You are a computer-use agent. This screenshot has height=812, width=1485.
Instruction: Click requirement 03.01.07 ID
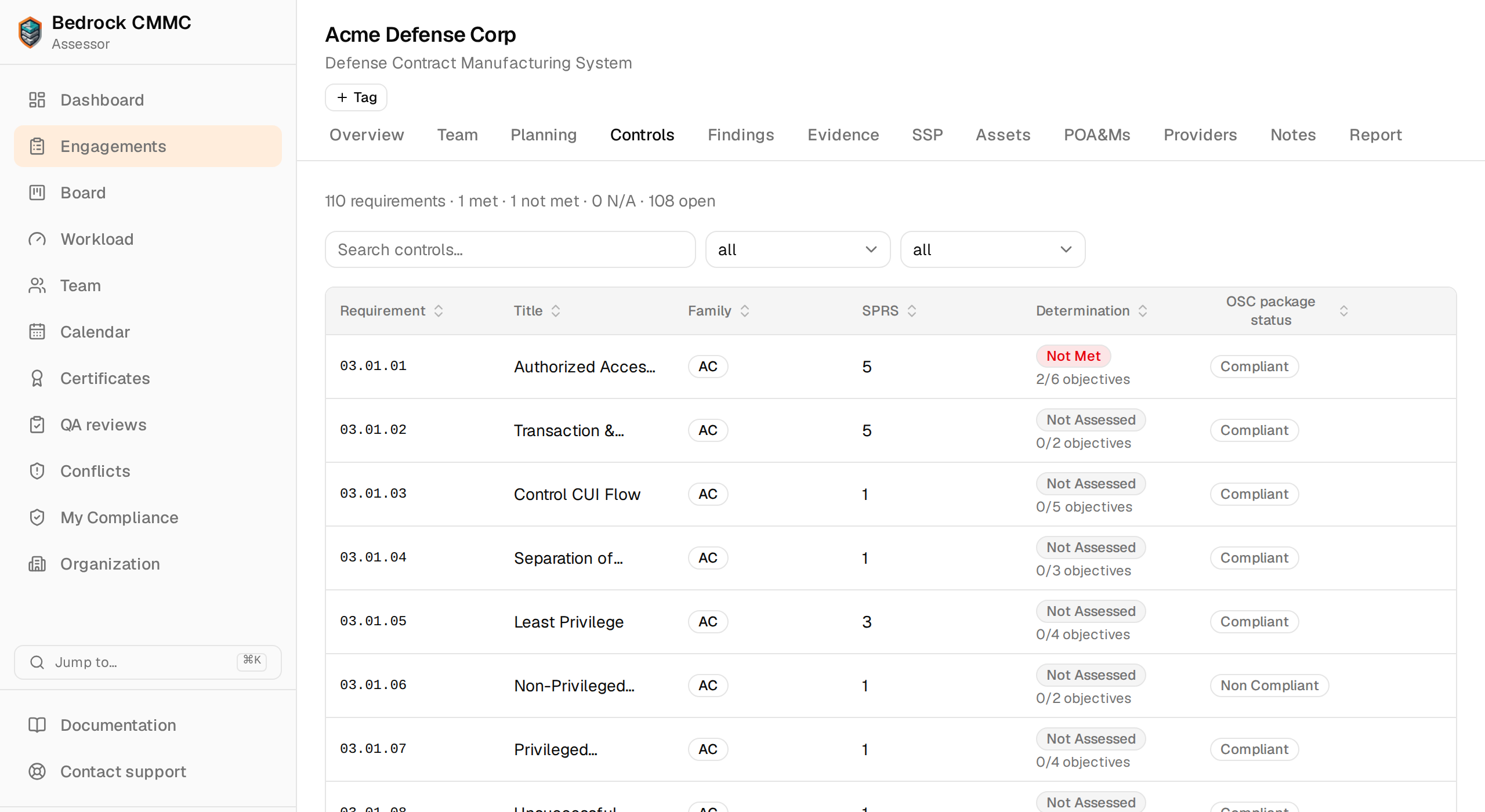click(x=373, y=749)
